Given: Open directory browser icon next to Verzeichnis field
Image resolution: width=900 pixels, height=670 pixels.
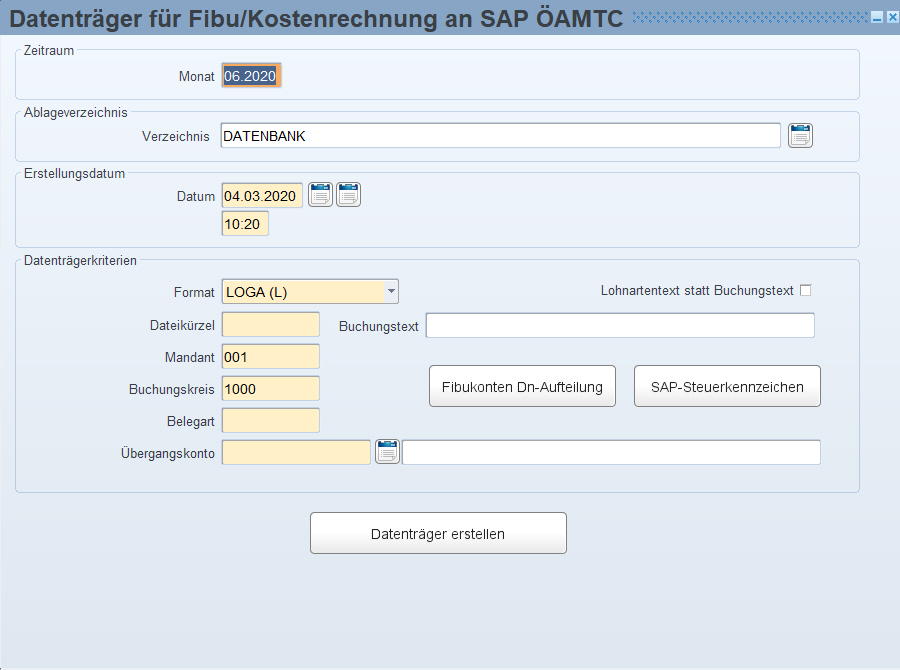Looking at the screenshot, I should point(800,136).
